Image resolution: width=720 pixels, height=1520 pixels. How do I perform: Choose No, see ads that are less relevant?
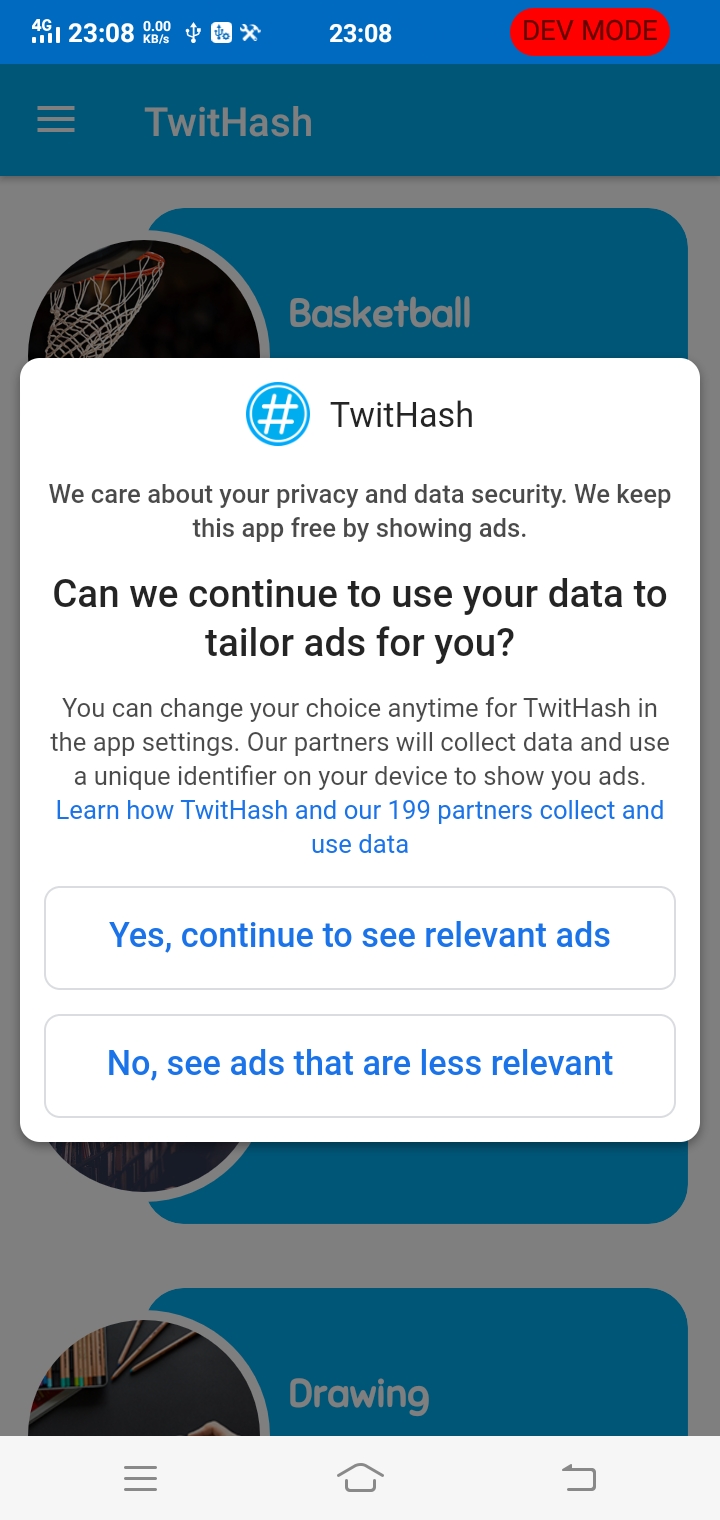pyautogui.click(x=360, y=1065)
